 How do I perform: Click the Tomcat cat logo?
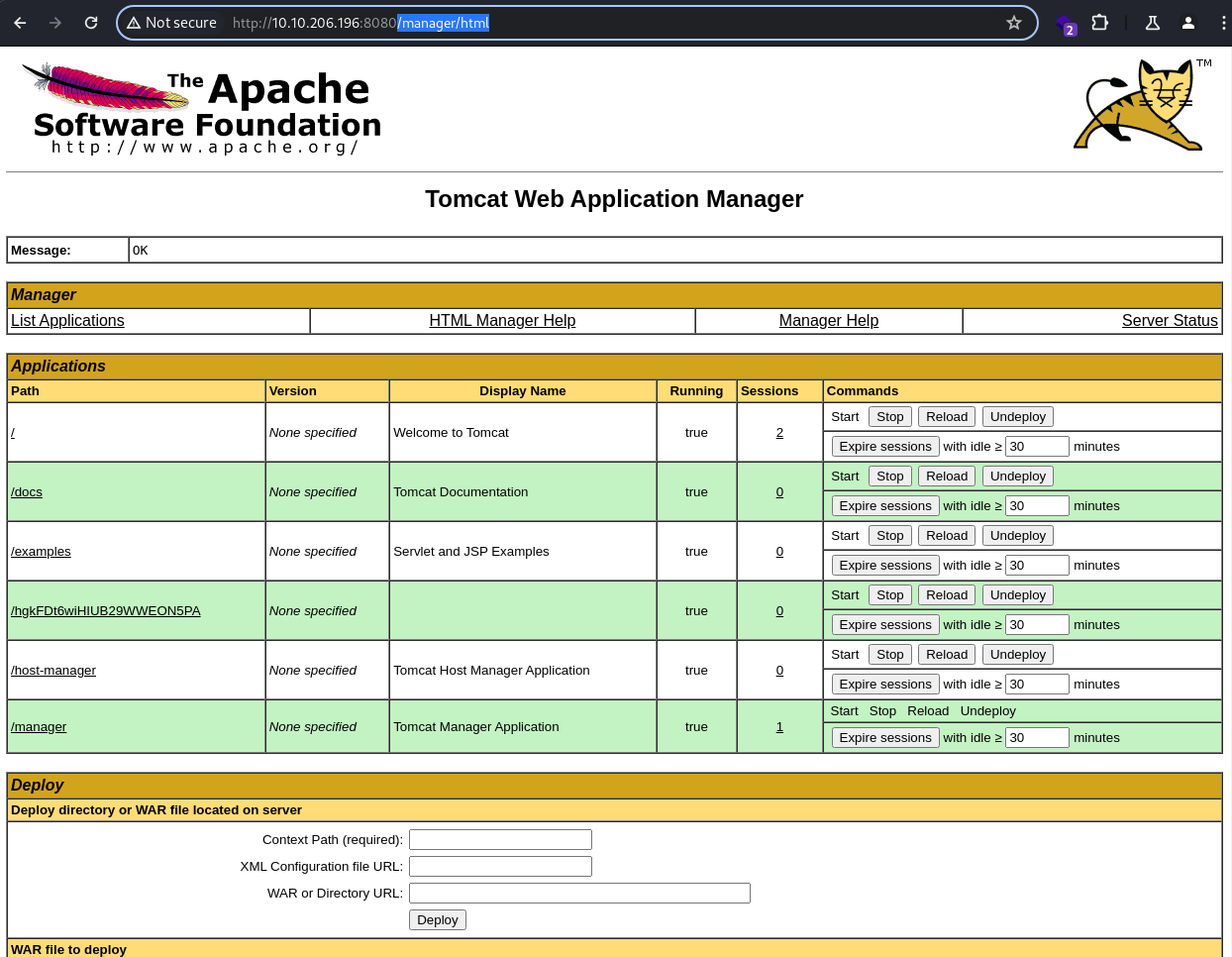point(1143,105)
